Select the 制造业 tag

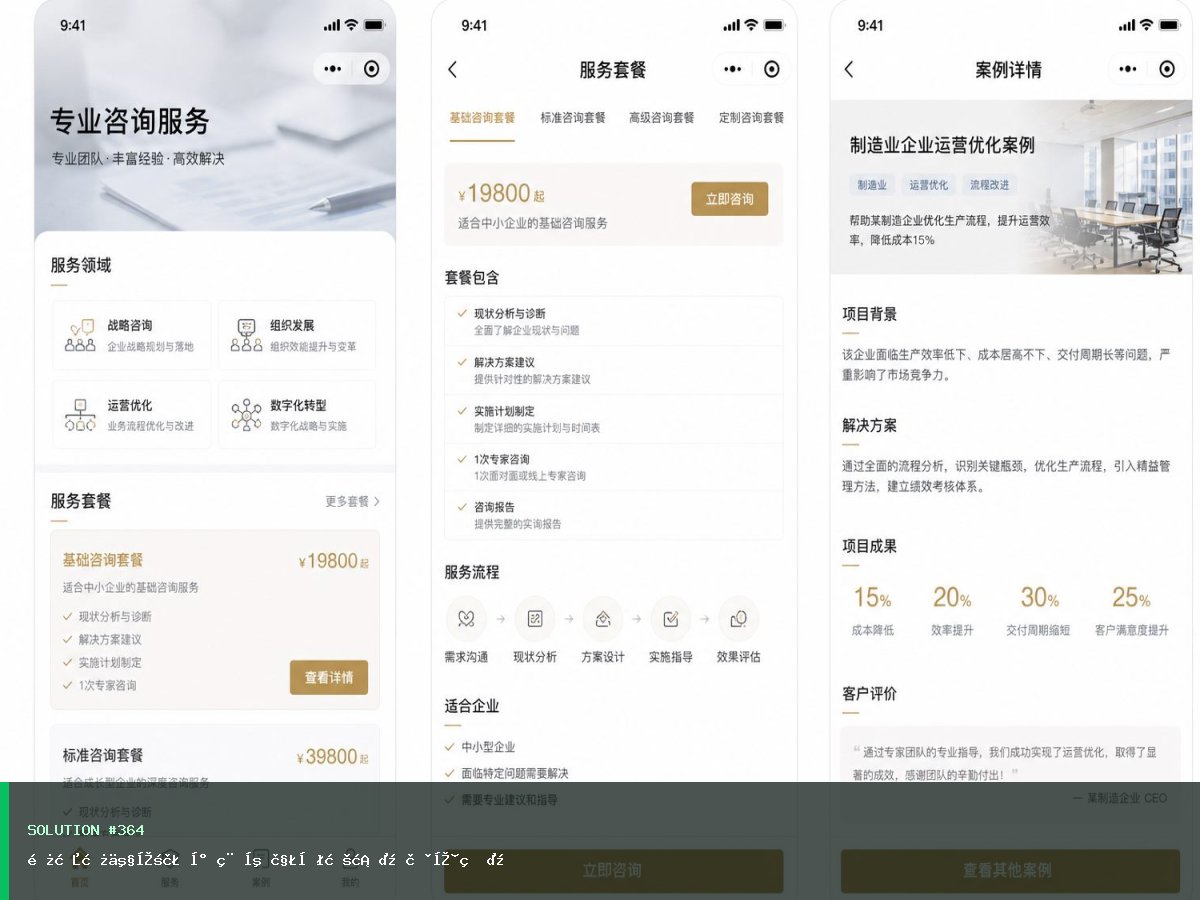coord(872,185)
